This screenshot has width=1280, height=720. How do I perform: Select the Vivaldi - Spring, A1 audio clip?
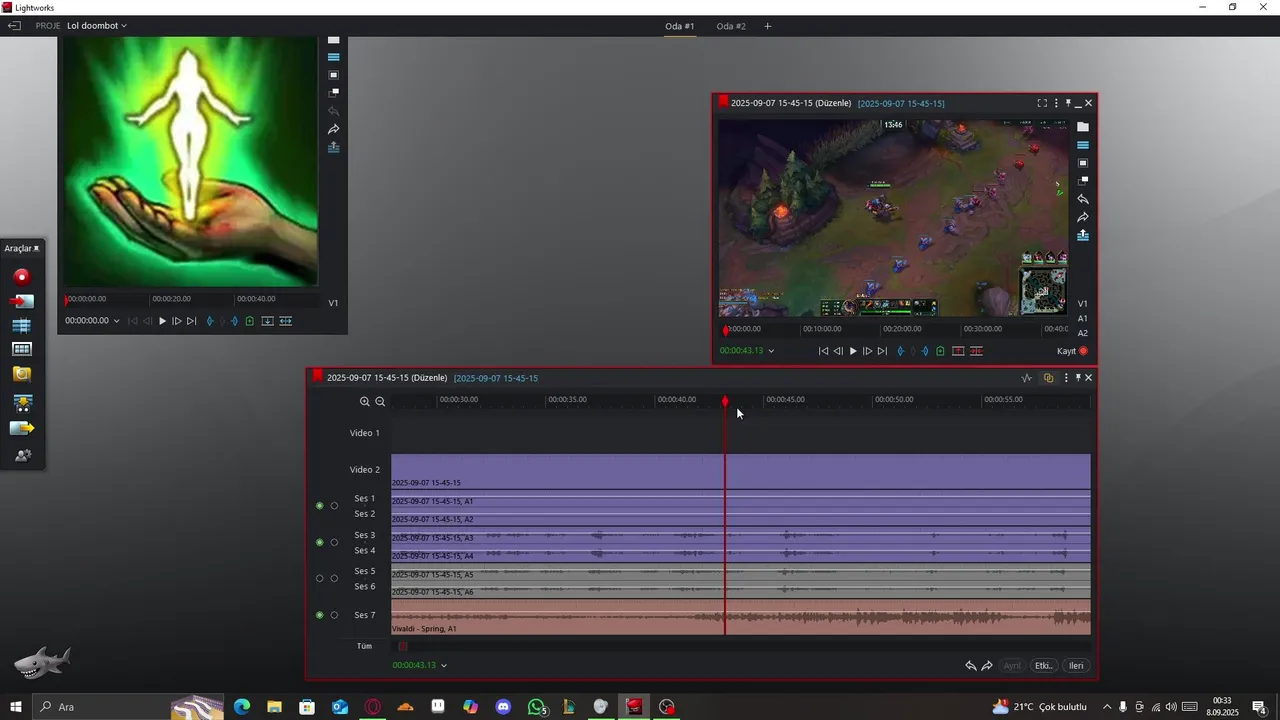coord(740,617)
